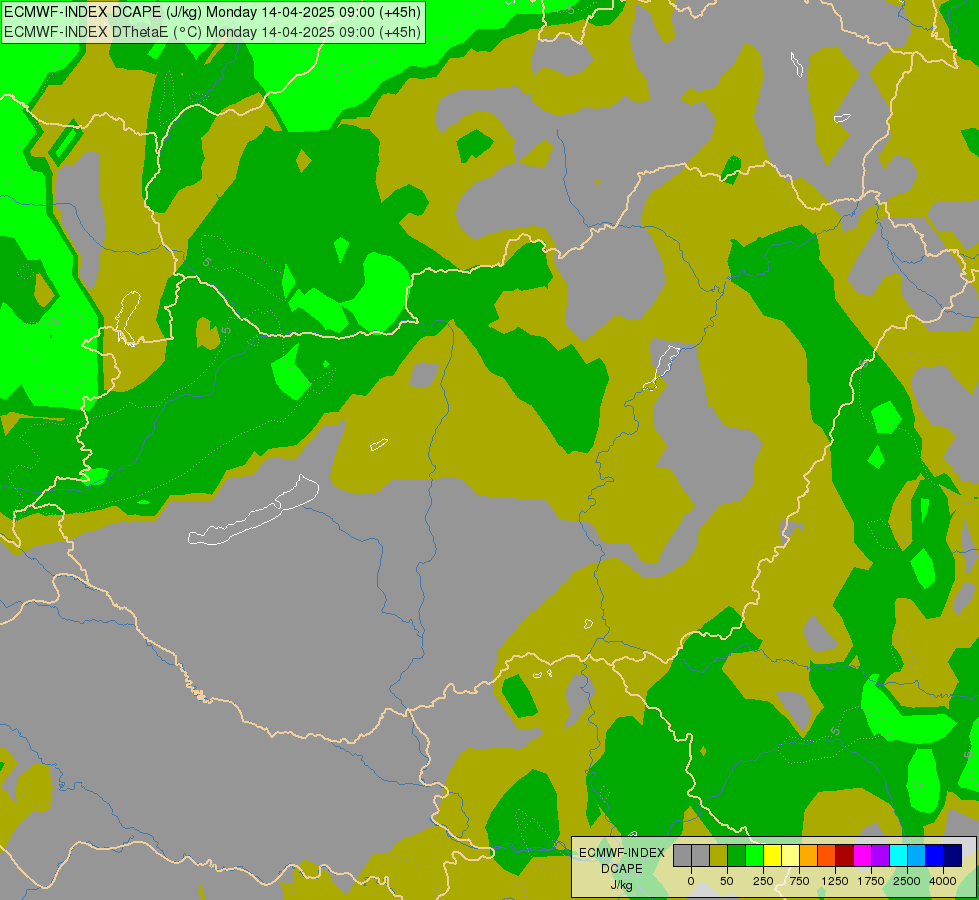Click the legend value label 1750
The image size is (979, 900).
click(x=871, y=881)
